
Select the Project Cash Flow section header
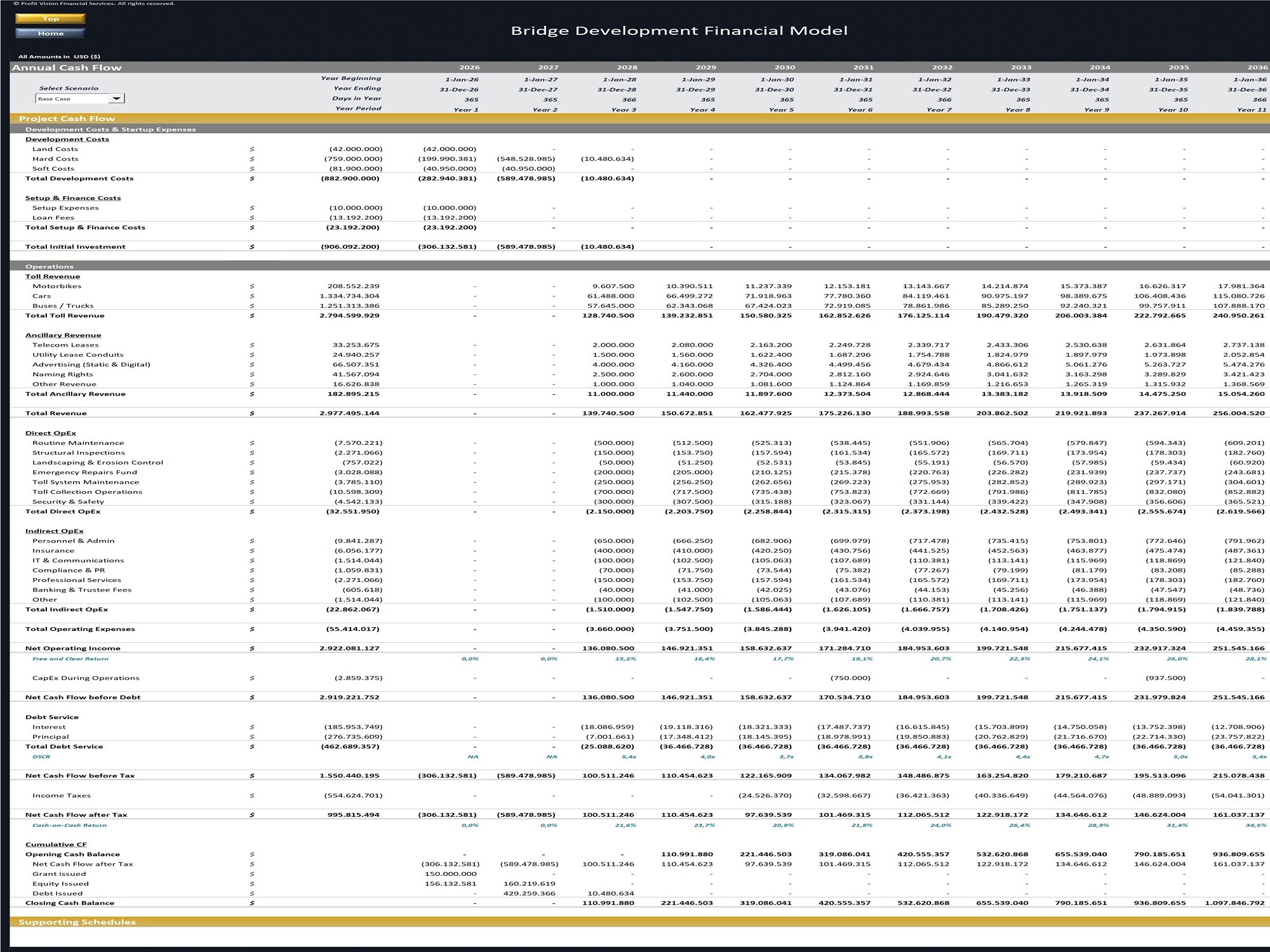click(67, 119)
